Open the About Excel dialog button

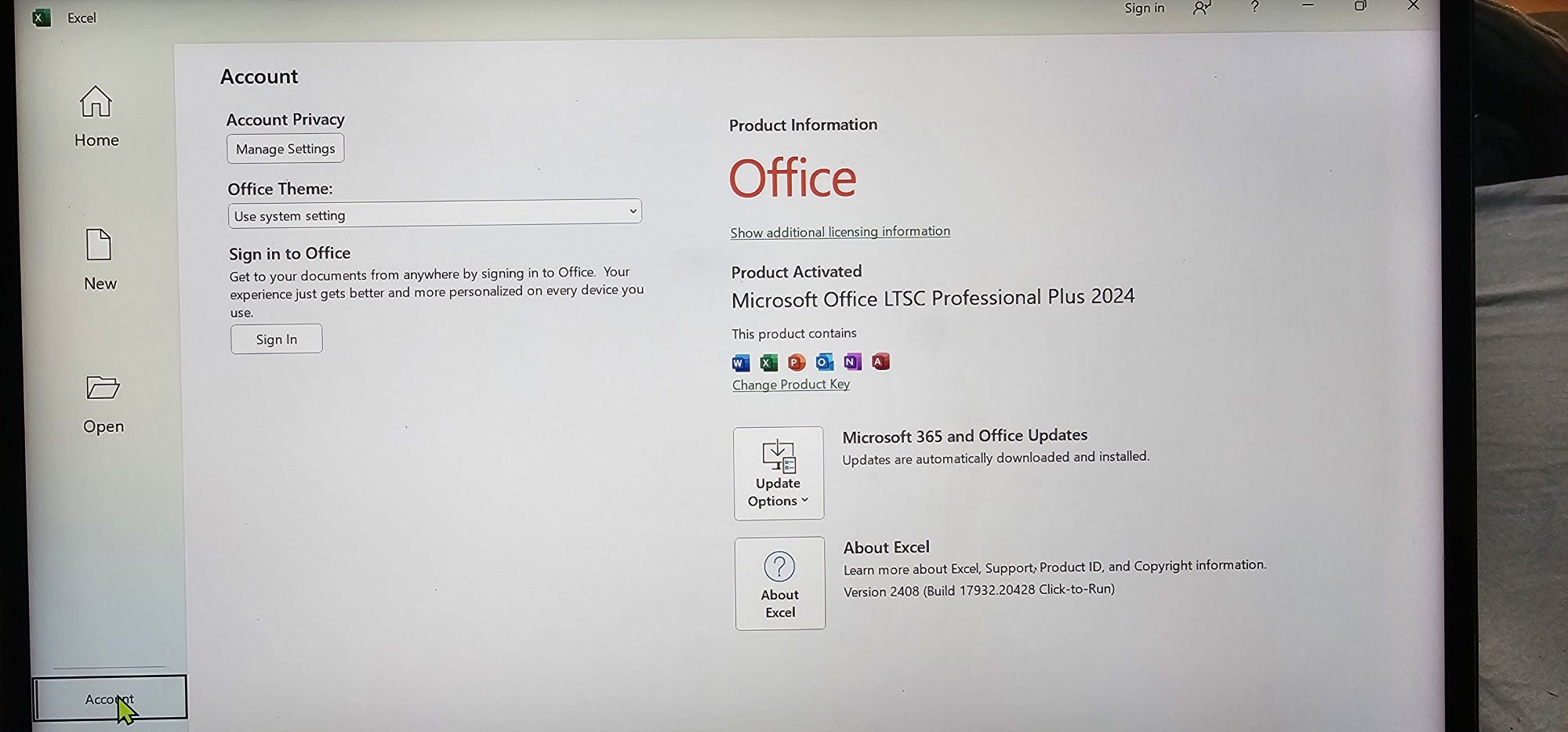[780, 583]
